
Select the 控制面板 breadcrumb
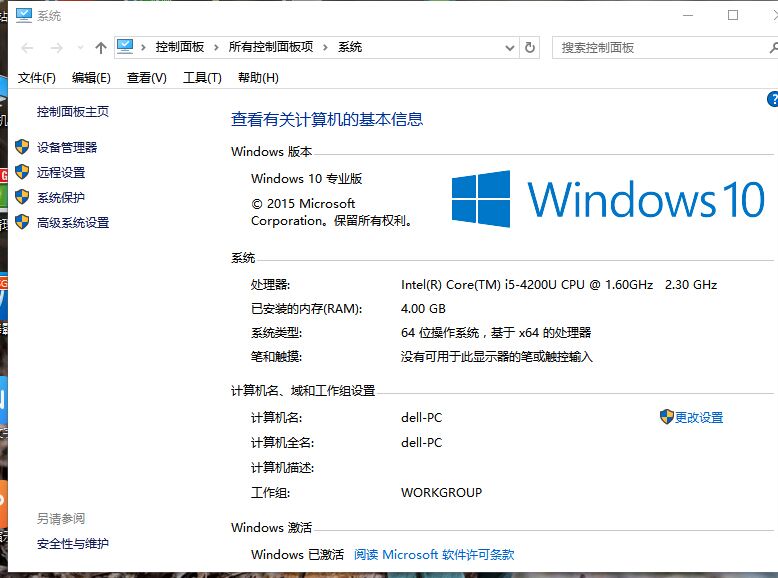pos(180,47)
